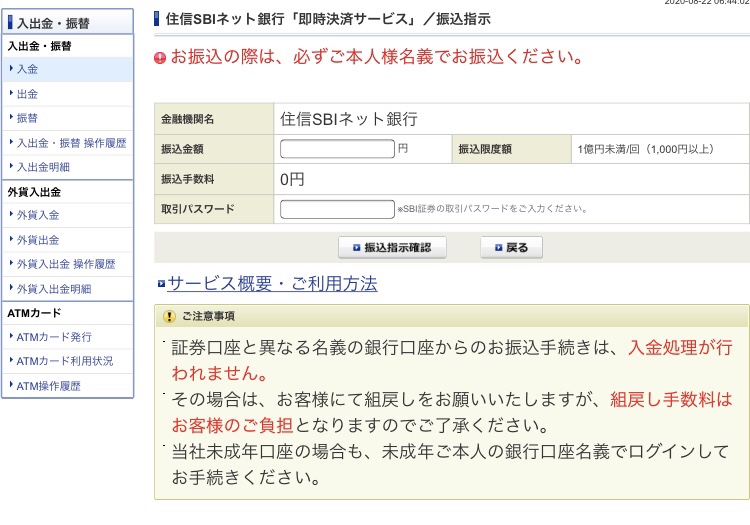Image resolution: width=750 pixels, height=525 pixels.
Task: Click the yellow ご注意事項 warning icon
Action: click(x=169, y=316)
